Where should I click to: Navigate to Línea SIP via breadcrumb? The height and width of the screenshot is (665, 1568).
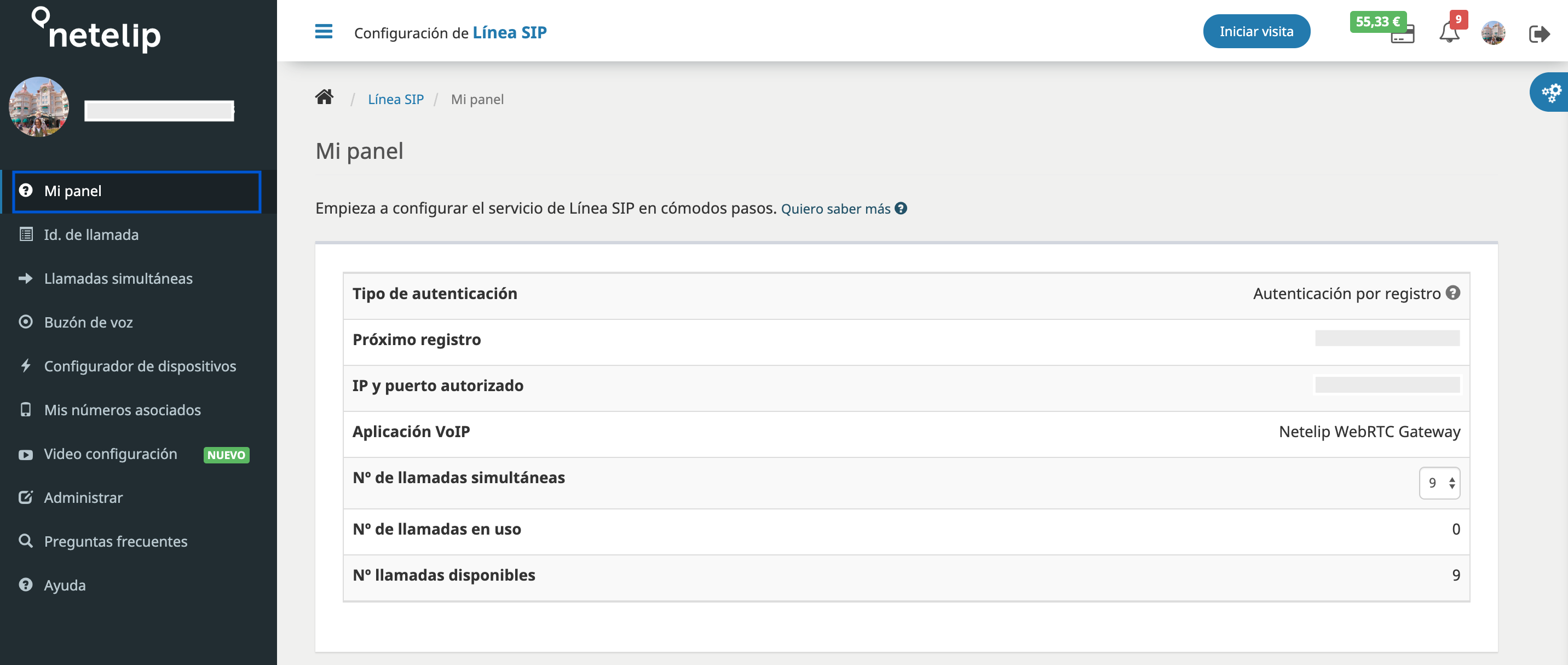396,99
